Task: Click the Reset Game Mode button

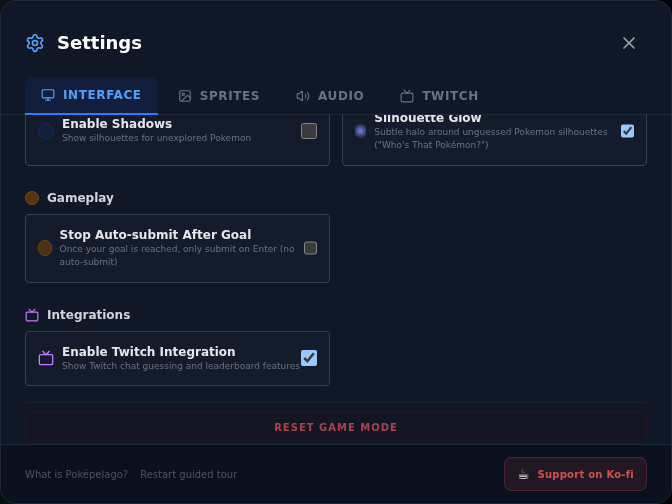Action: tap(336, 427)
